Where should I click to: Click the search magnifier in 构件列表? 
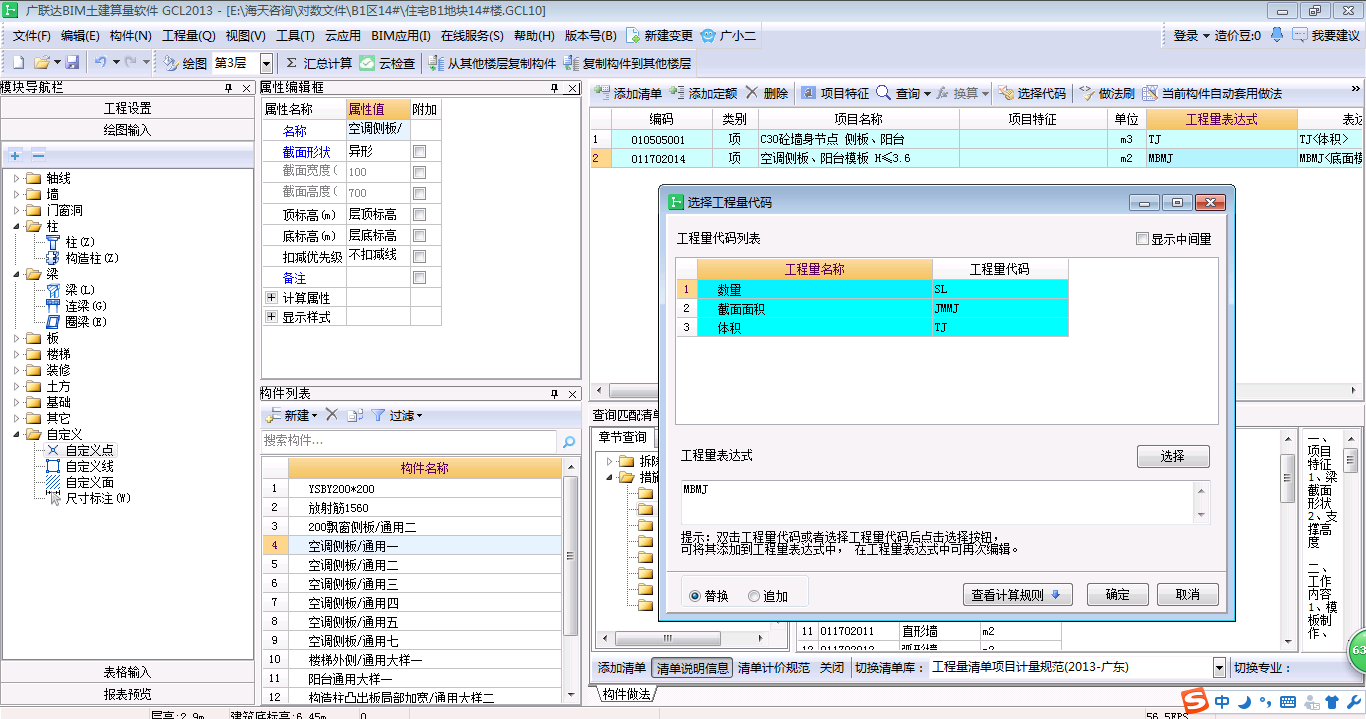coord(568,441)
